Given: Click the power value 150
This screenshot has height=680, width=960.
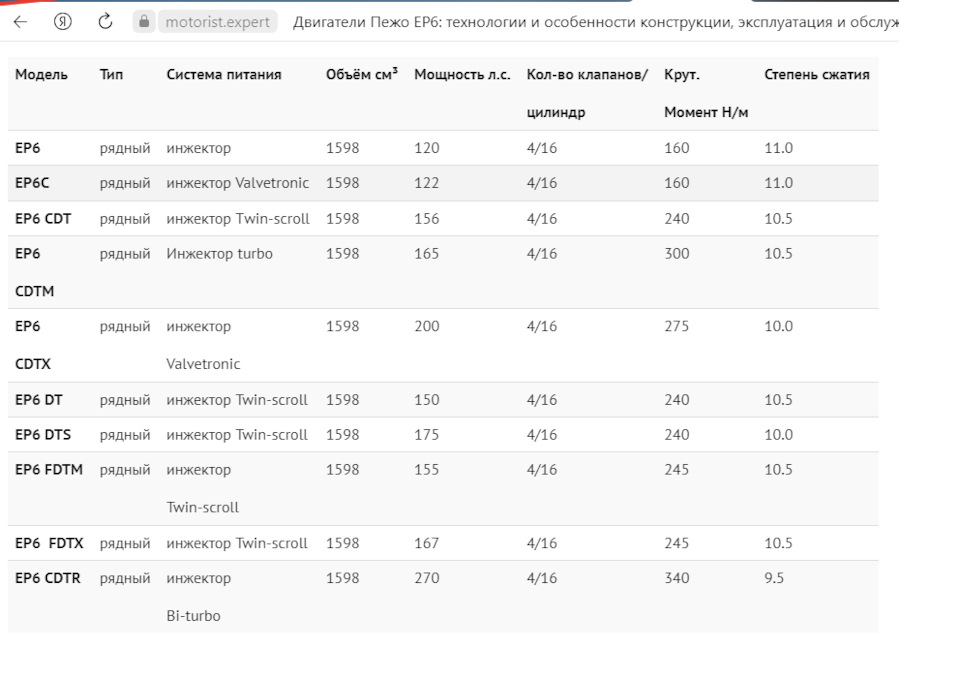Looking at the screenshot, I should pyautogui.click(x=427, y=400).
